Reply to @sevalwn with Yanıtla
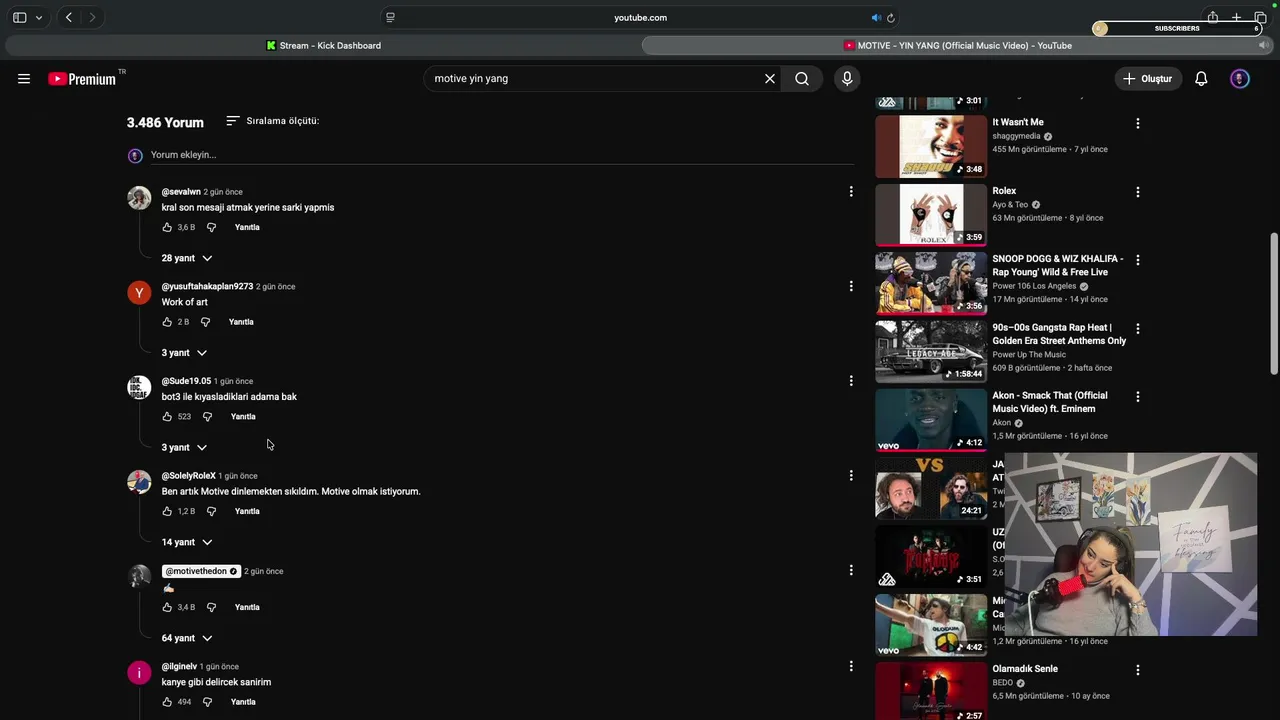 247,227
